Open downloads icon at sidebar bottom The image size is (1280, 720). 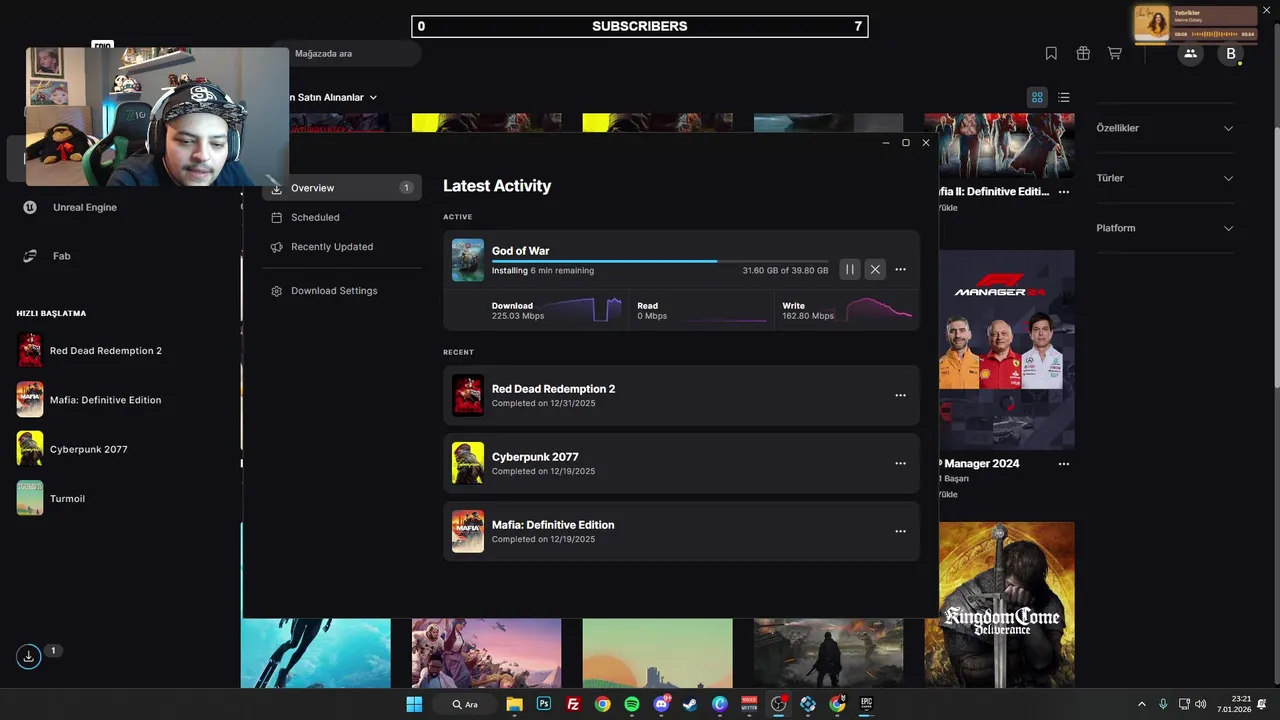pyautogui.click(x=28, y=656)
